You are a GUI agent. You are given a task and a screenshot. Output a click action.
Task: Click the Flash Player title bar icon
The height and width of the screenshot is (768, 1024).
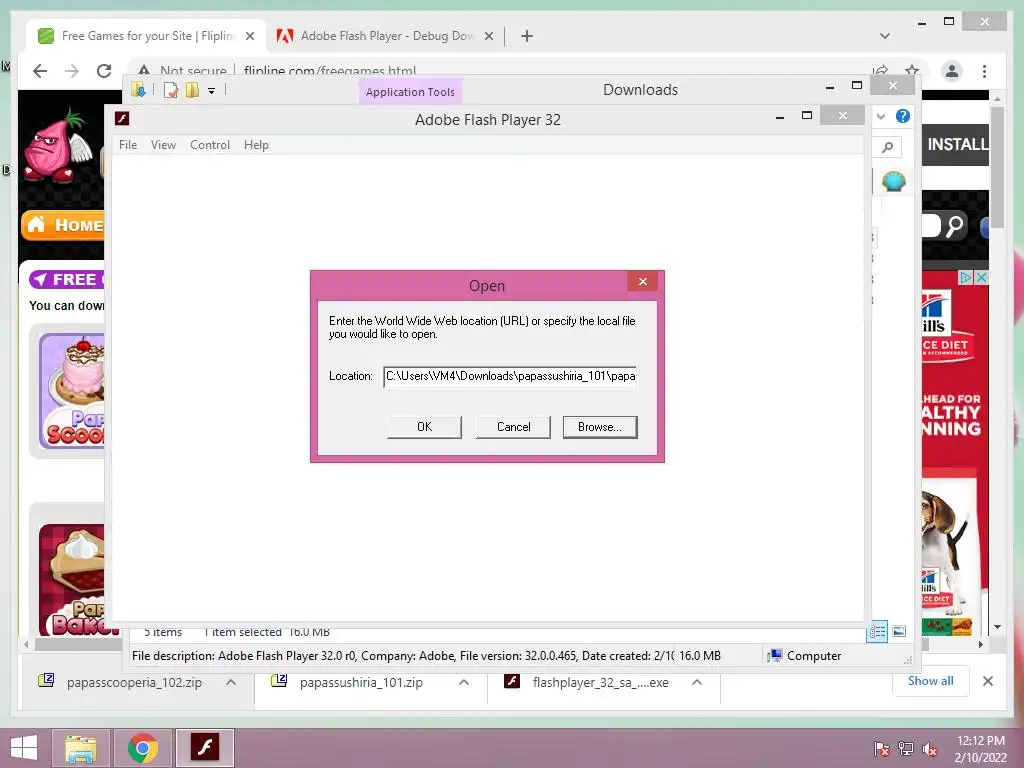click(122, 118)
